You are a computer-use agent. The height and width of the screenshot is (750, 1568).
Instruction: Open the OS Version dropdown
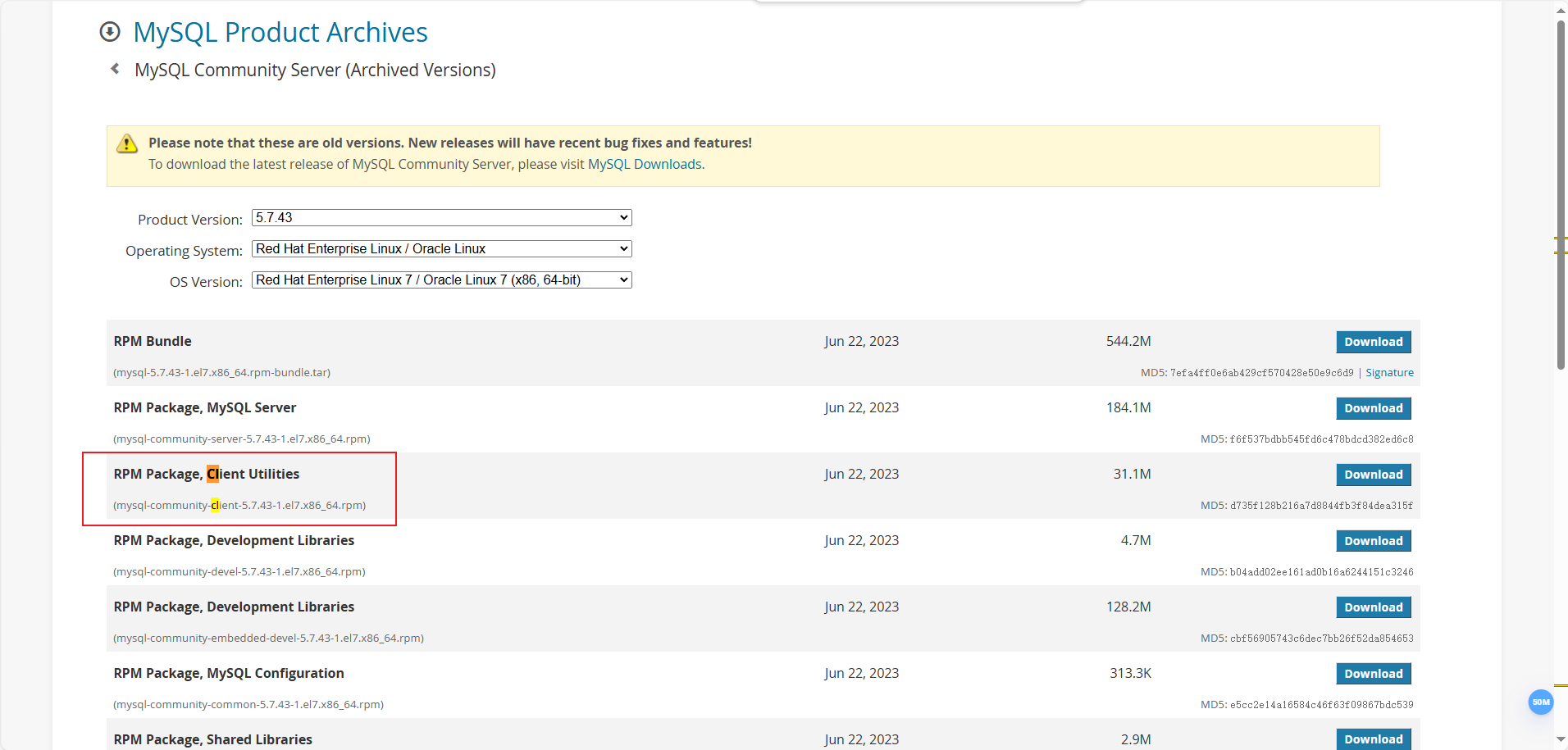[441, 280]
